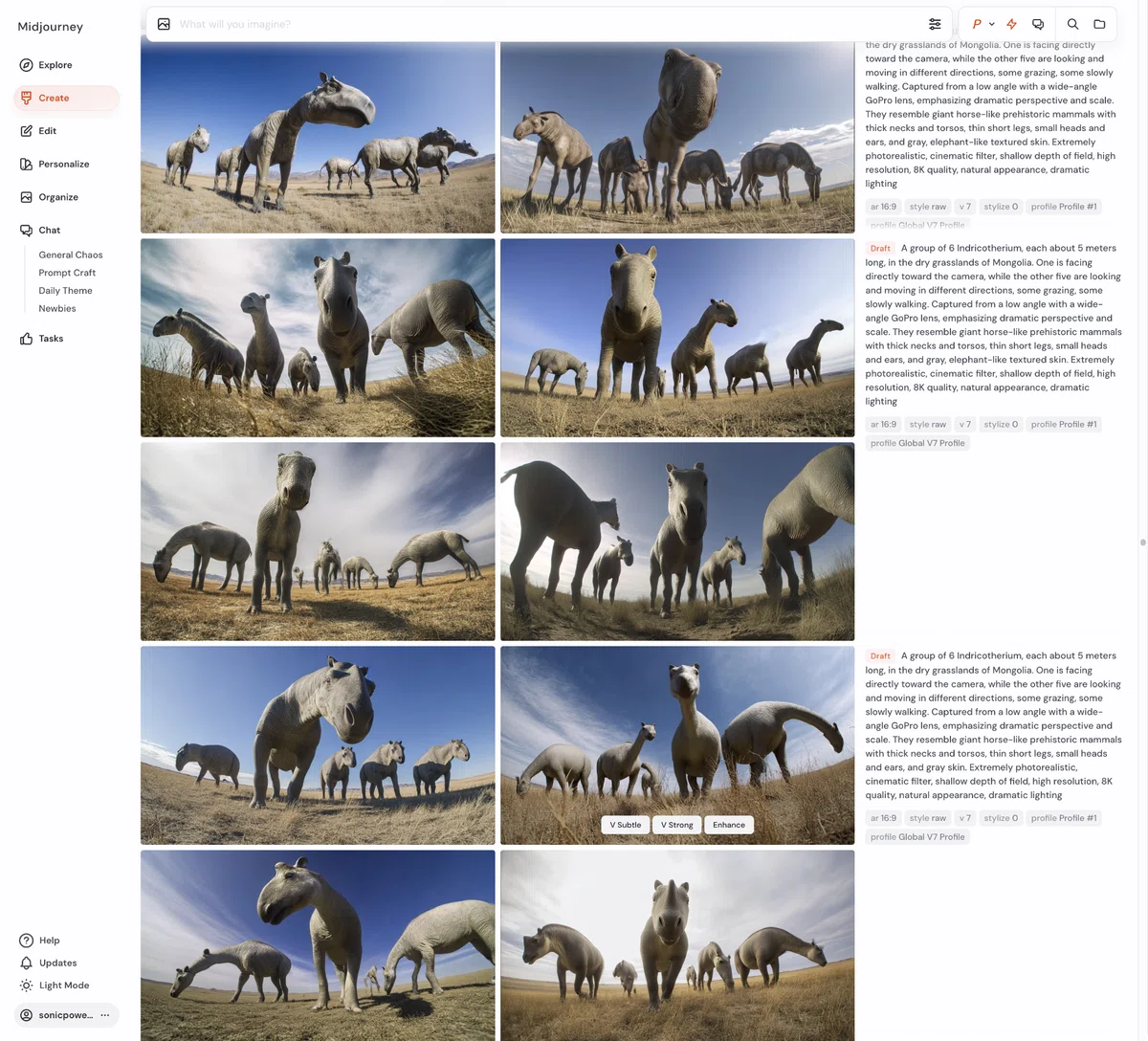Open the Prompt Craft chat room
The height and width of the screenshot is (1041, 1148).
click(x=67, y=273)
